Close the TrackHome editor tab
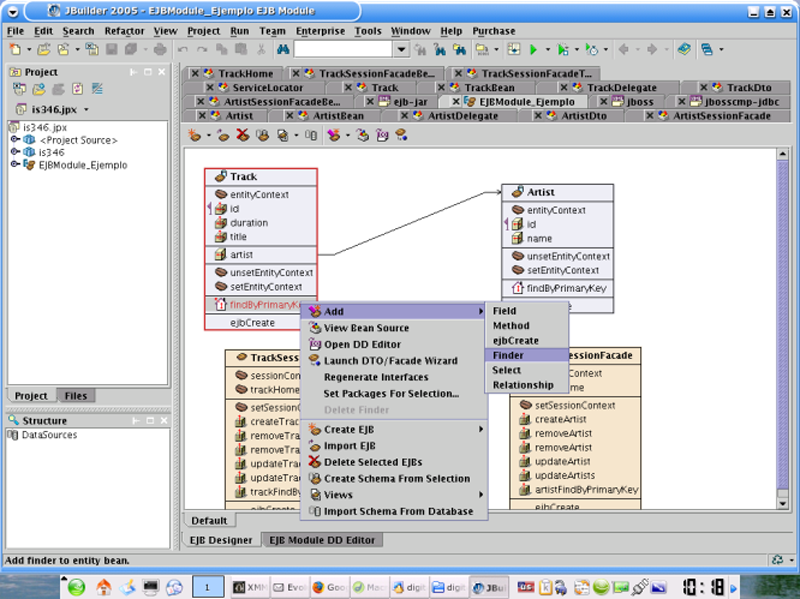 click(x=193, y=73)
